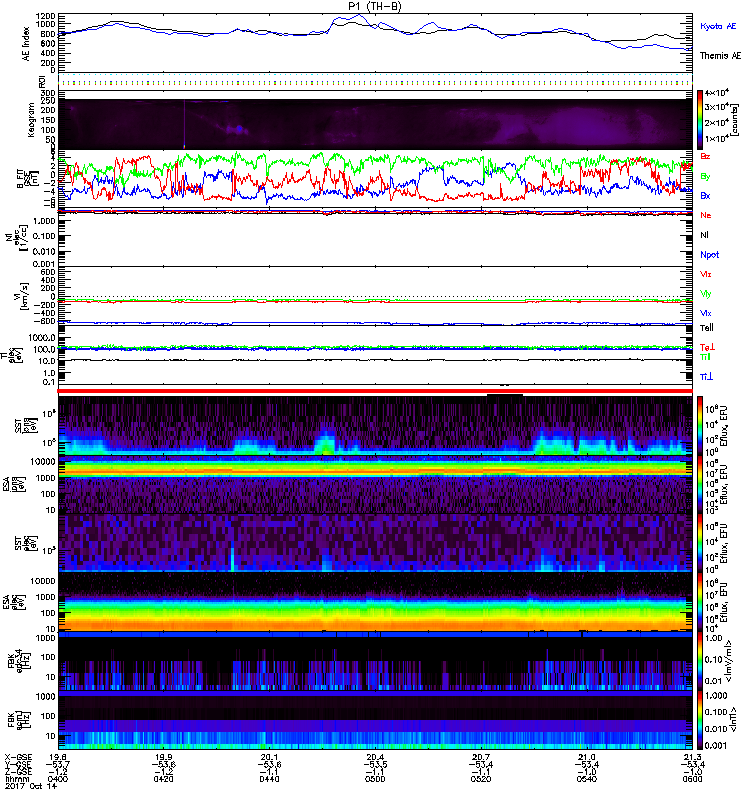The height and width of the screenshot is (800, 750).
Task: Click the 0400 time tick label
Action: tap(58, 779)
